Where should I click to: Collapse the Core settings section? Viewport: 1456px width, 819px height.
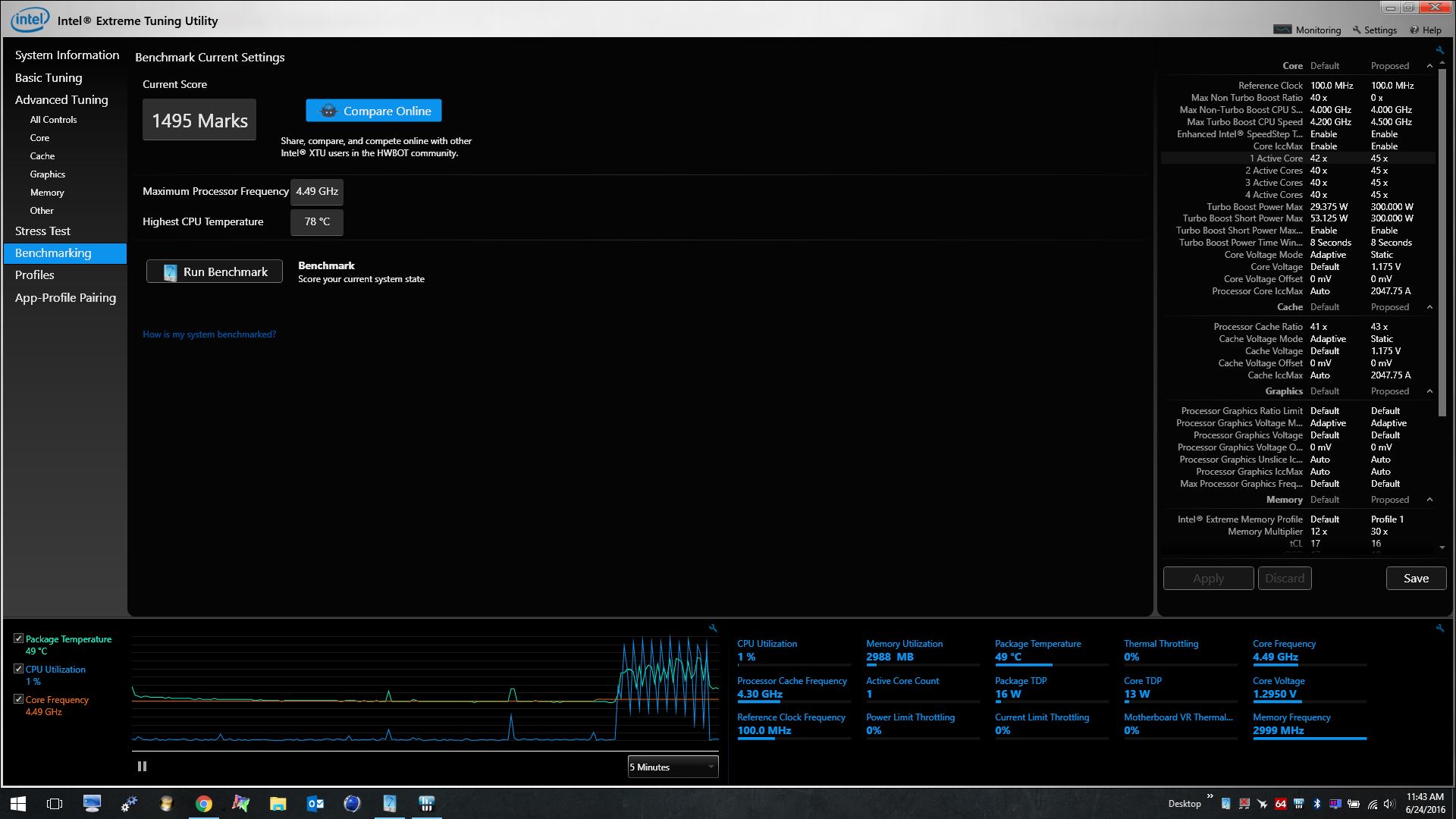click(x=1429, y=66)
